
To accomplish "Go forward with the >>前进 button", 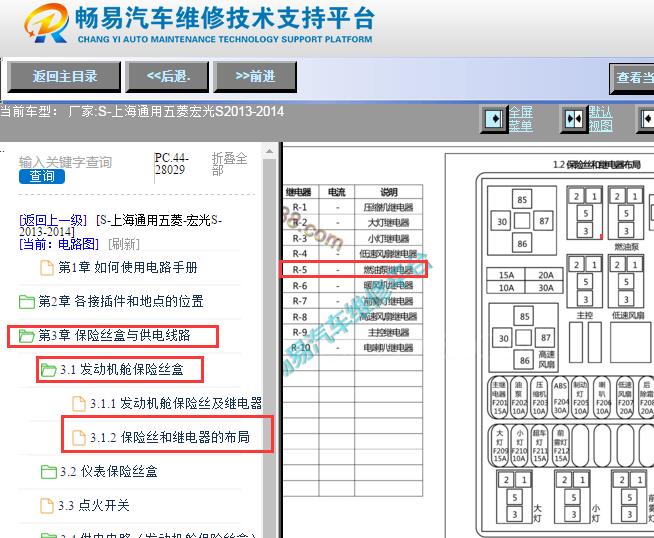I will coord(255,77).
